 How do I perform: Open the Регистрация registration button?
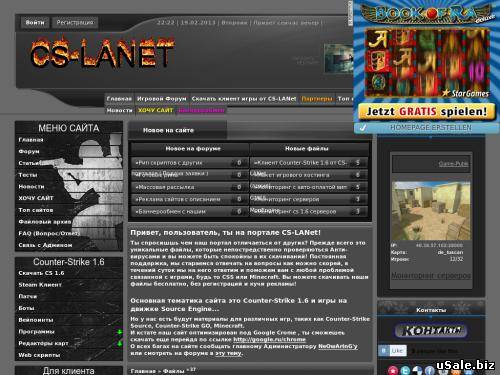(75, 23)
